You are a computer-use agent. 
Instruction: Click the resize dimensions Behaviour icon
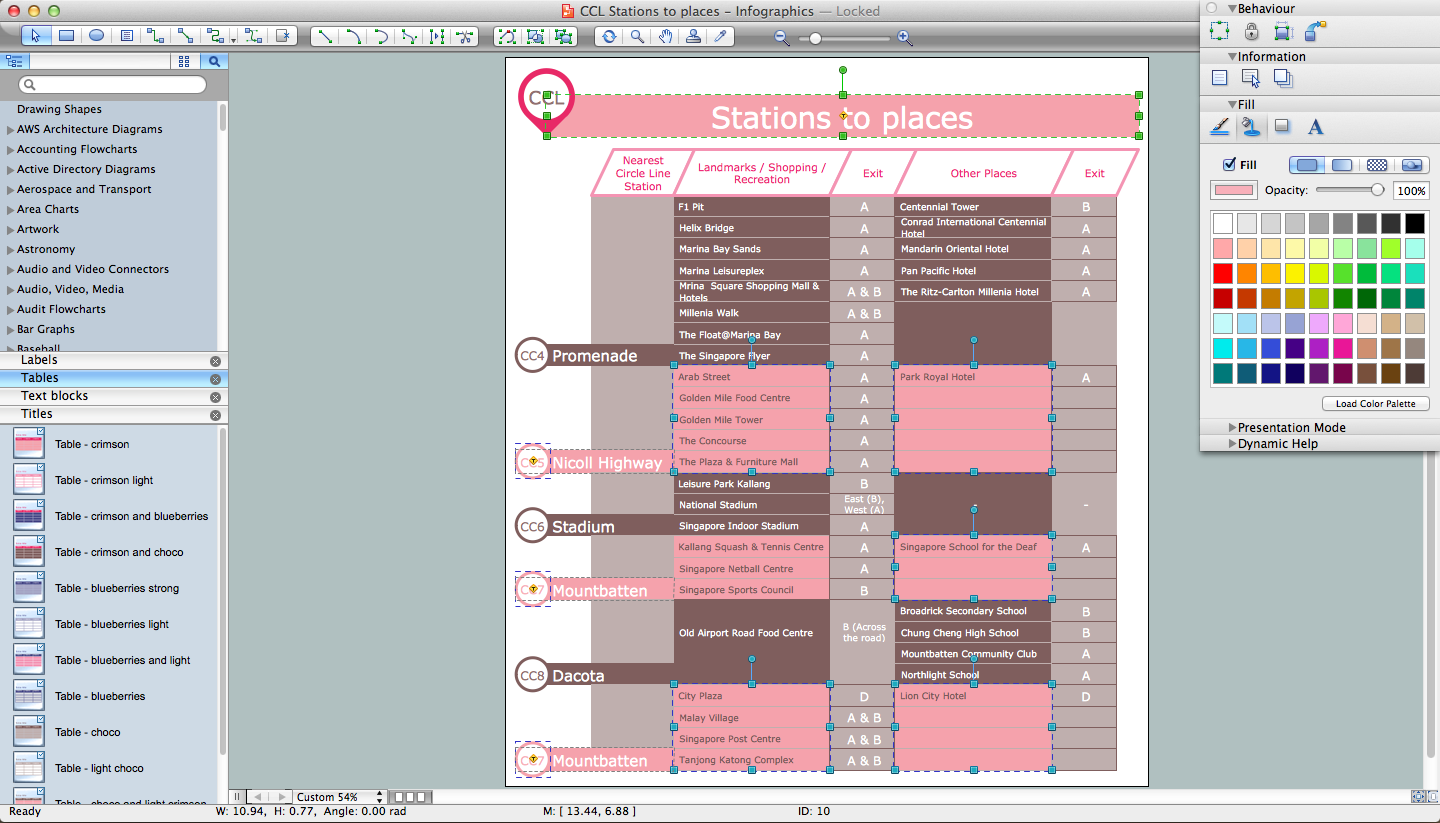[x=1283, y=31]
